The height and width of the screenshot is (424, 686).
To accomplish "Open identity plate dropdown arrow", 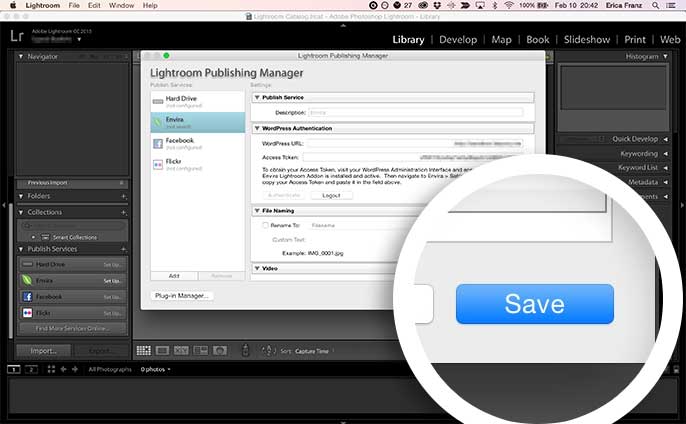I will pos(79,39).
